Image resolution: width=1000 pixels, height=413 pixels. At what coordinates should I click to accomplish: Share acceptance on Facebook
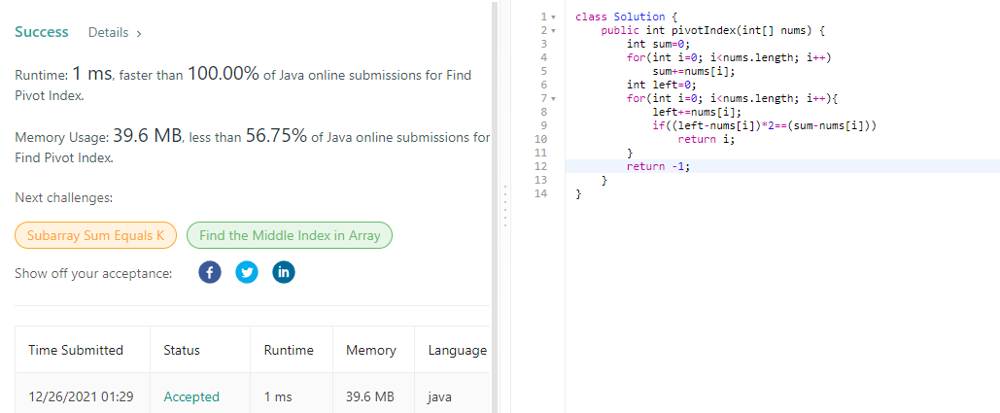(209, 273)
